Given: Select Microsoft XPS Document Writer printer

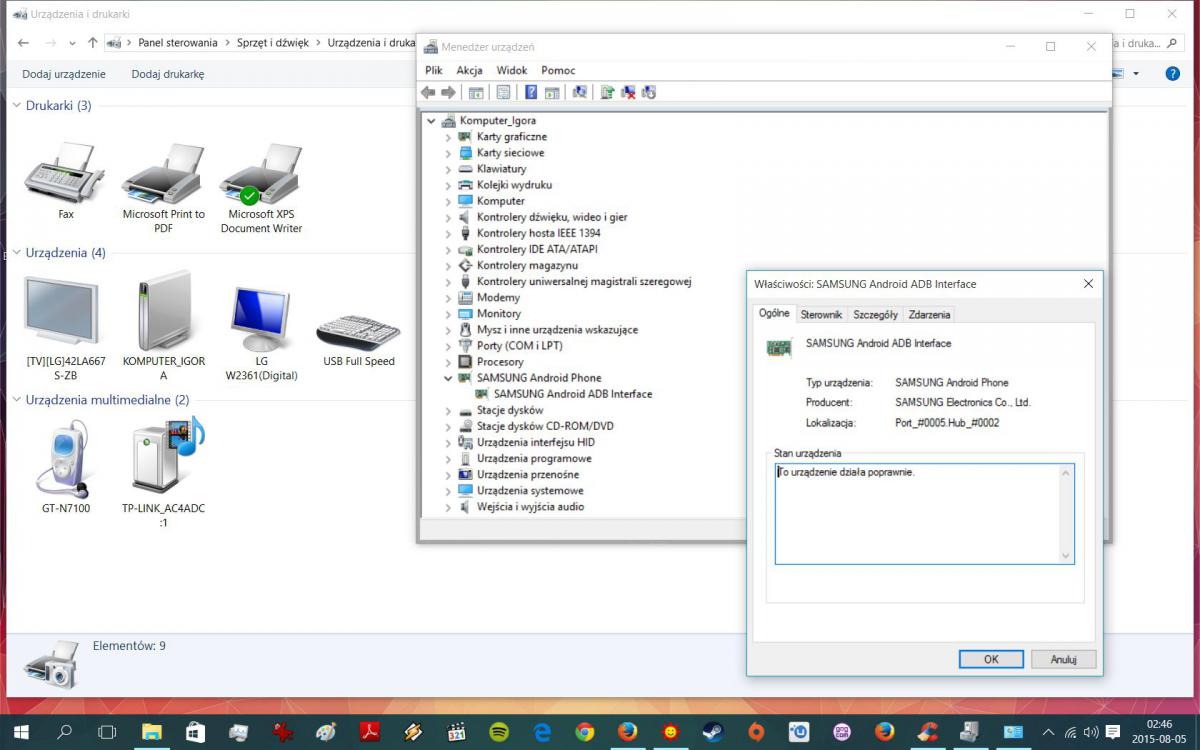Looking at the screenshot, I should pos(261,187).
